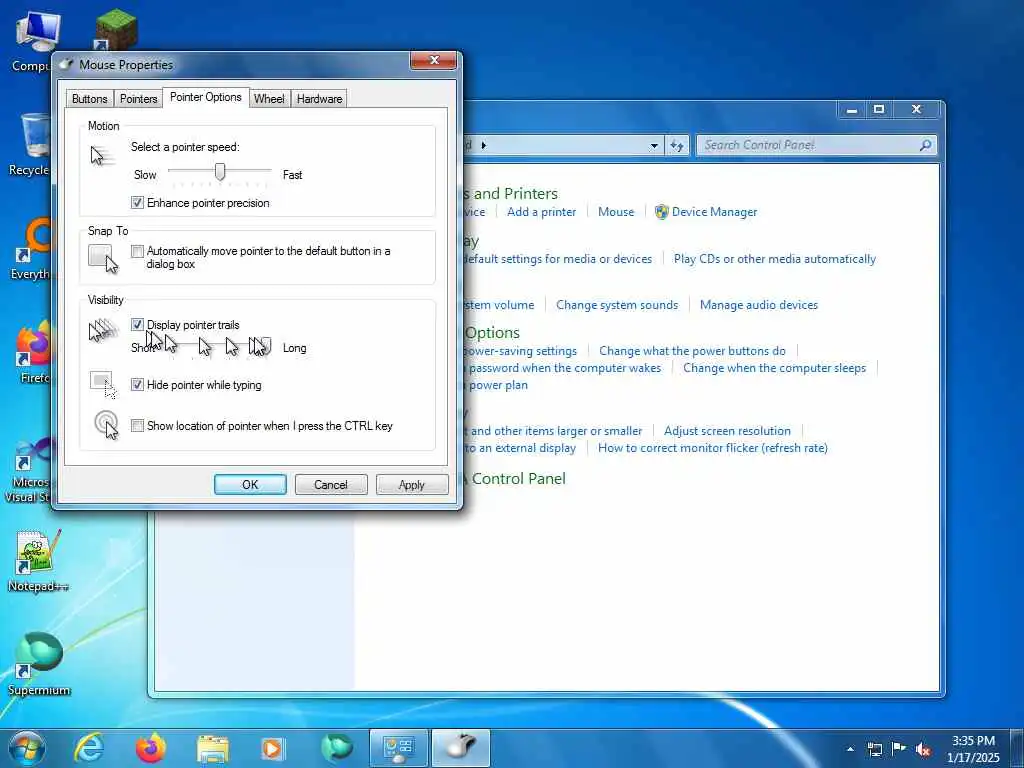
Task: Select the Supermium desktop shortcut
Action: 39,664
